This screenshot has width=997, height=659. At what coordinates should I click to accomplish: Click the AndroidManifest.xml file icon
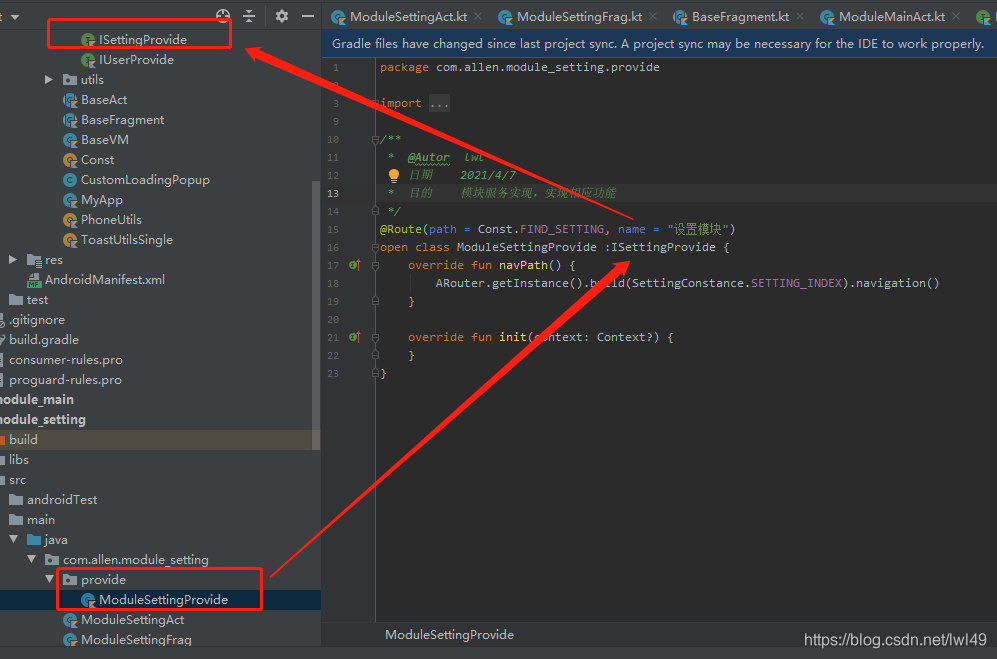(34, 281)
